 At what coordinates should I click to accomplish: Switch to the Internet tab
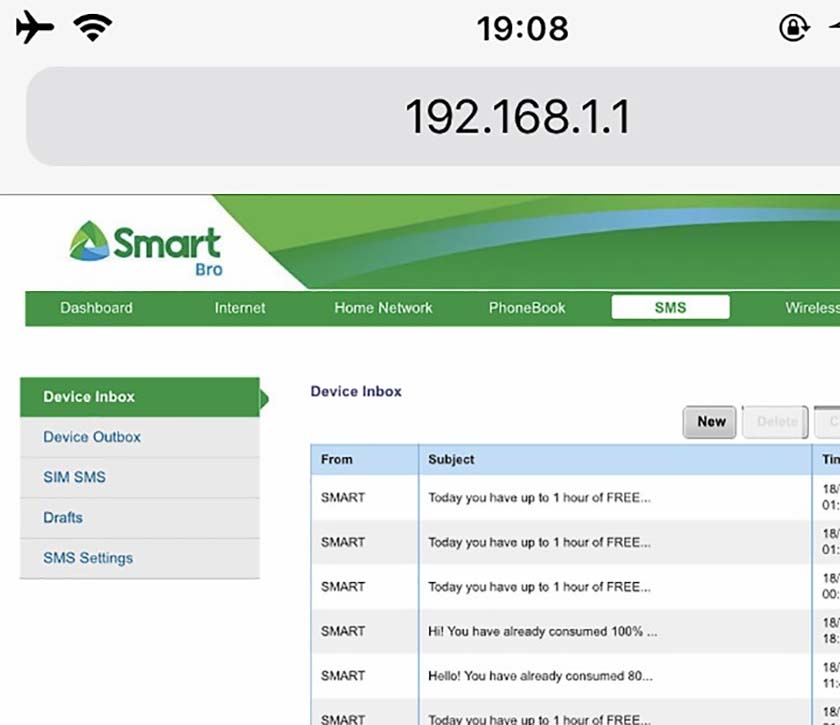pyautogui.click(x=240, y=308)
